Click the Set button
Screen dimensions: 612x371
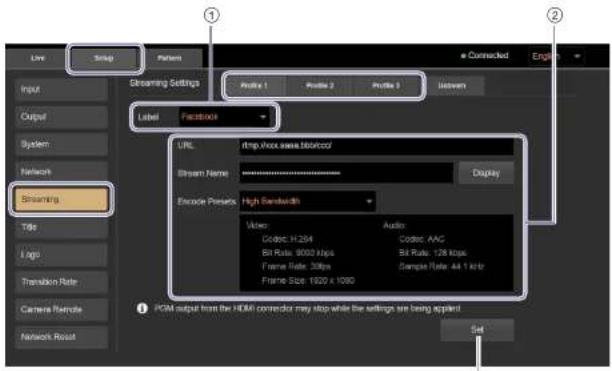click(477, 330)
